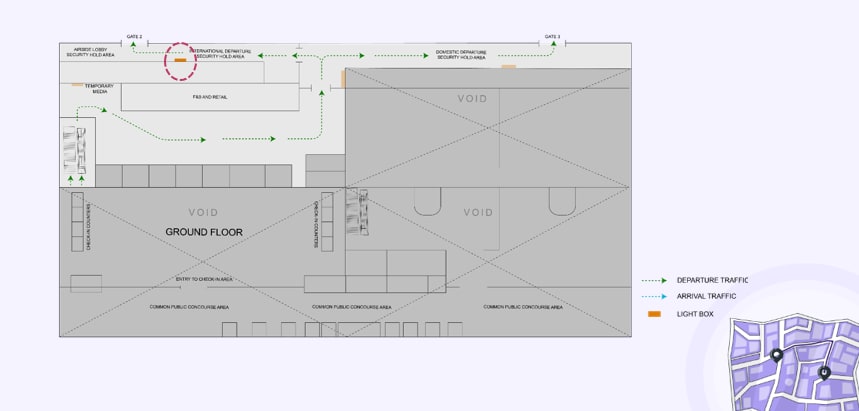Click the orange Light Box legend swatch
This screenshot has width=859, height=411.
coord(654,314)
